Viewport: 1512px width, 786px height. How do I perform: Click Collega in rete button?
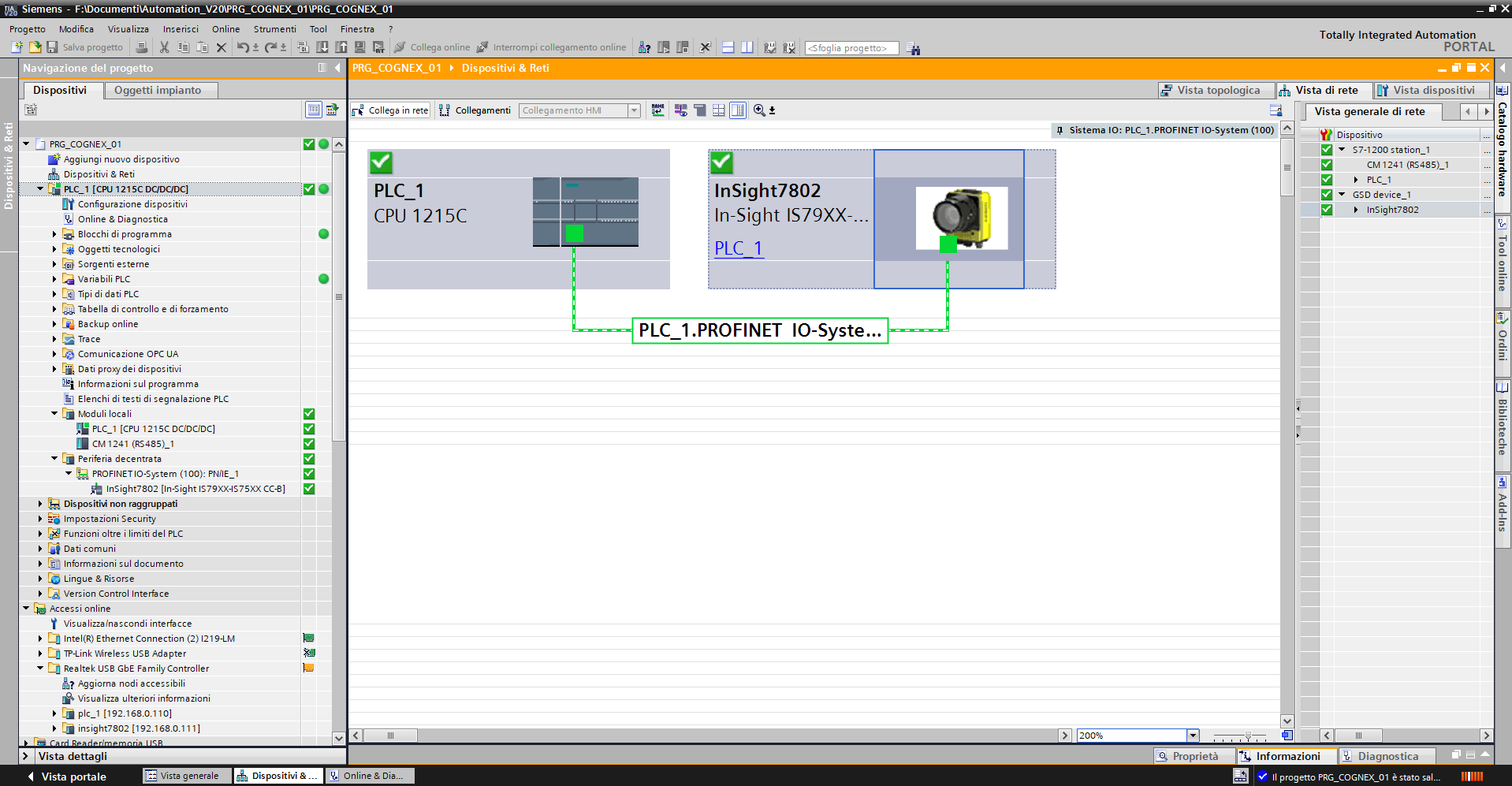click(391, 110)
